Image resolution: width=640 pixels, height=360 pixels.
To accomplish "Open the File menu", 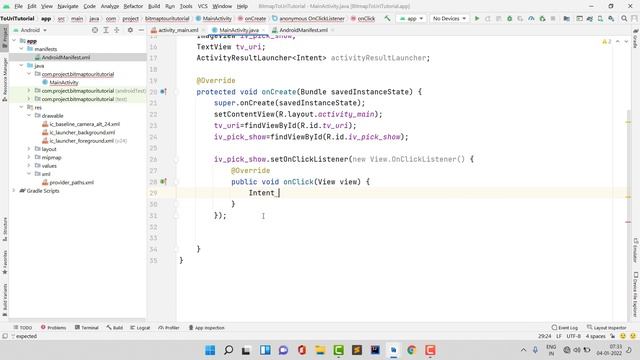I will [x=18, y=7].
